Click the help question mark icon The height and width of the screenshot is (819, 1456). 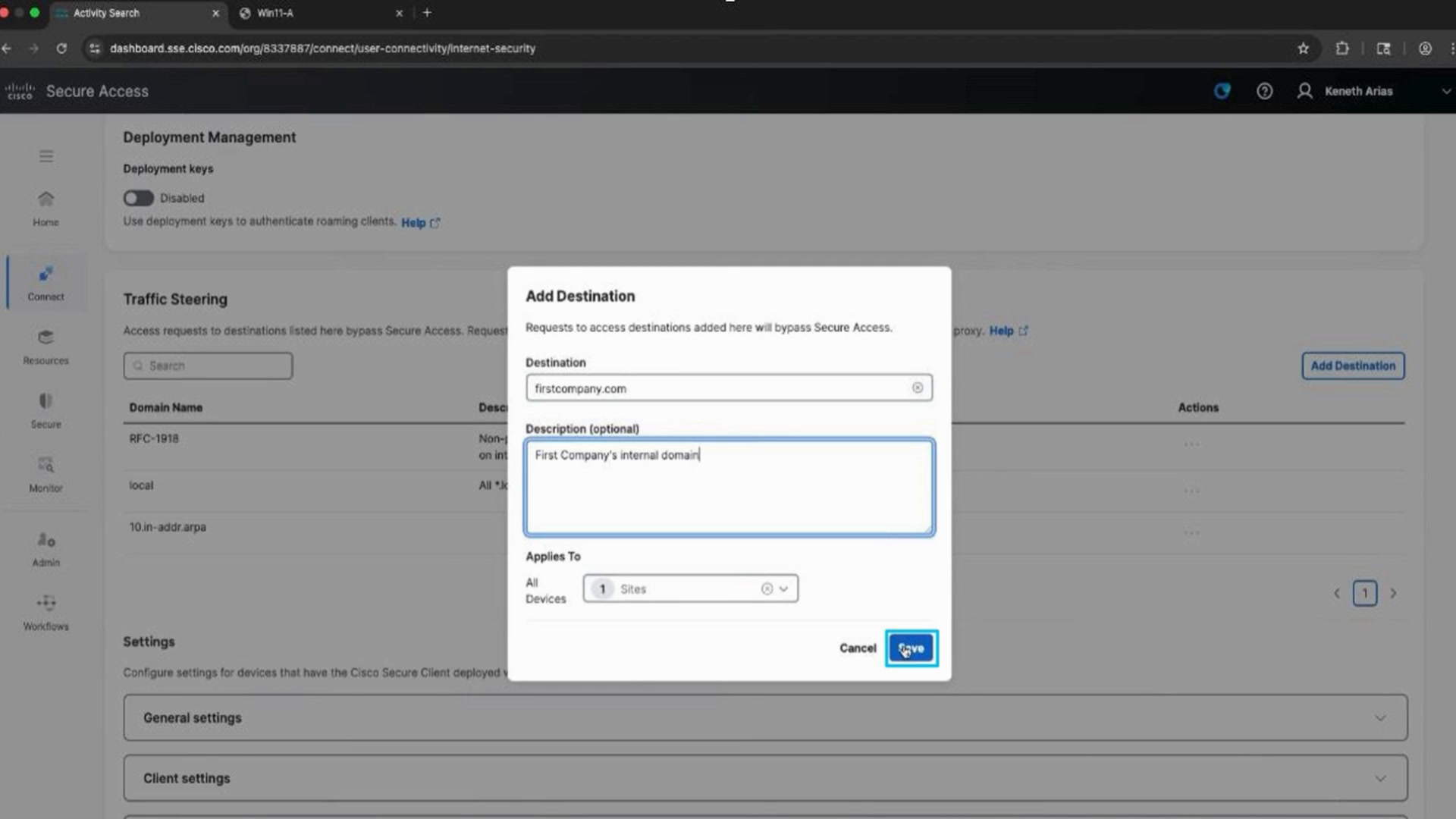[x=1264, y=91]
